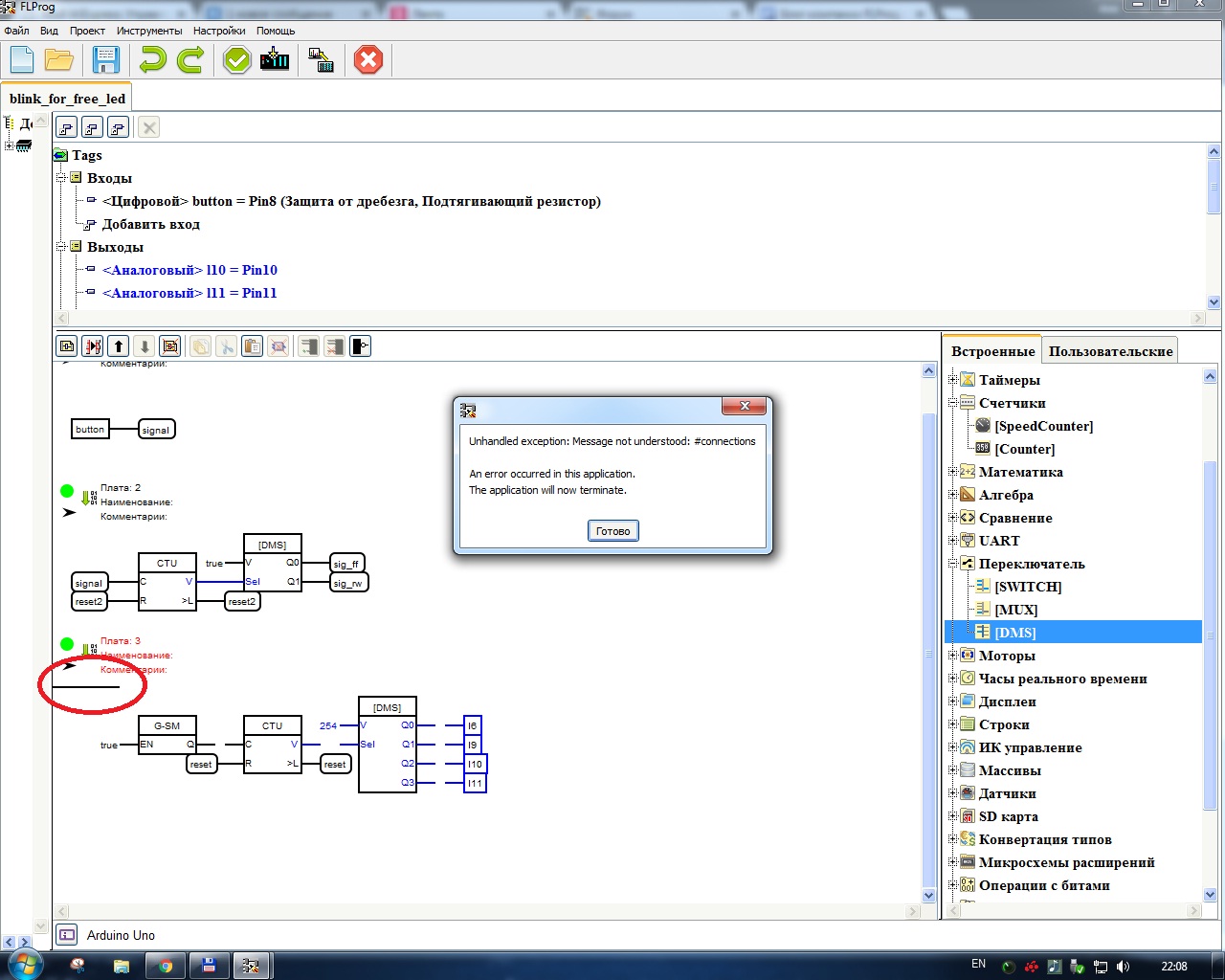
Task: Click the copy icon in diagram toolbar
Action: click(200, 345)
